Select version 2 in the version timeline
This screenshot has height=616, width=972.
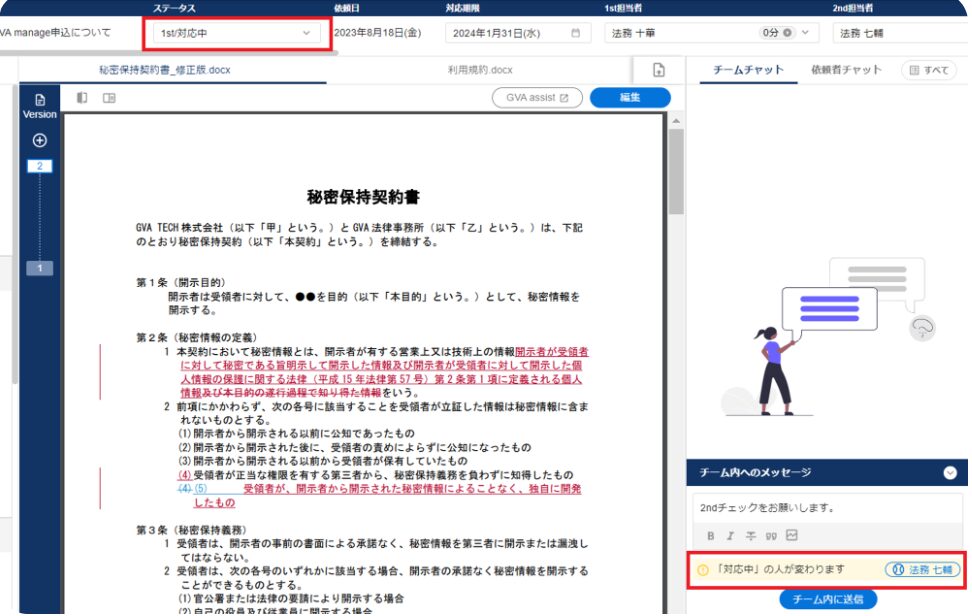[40, 166]
